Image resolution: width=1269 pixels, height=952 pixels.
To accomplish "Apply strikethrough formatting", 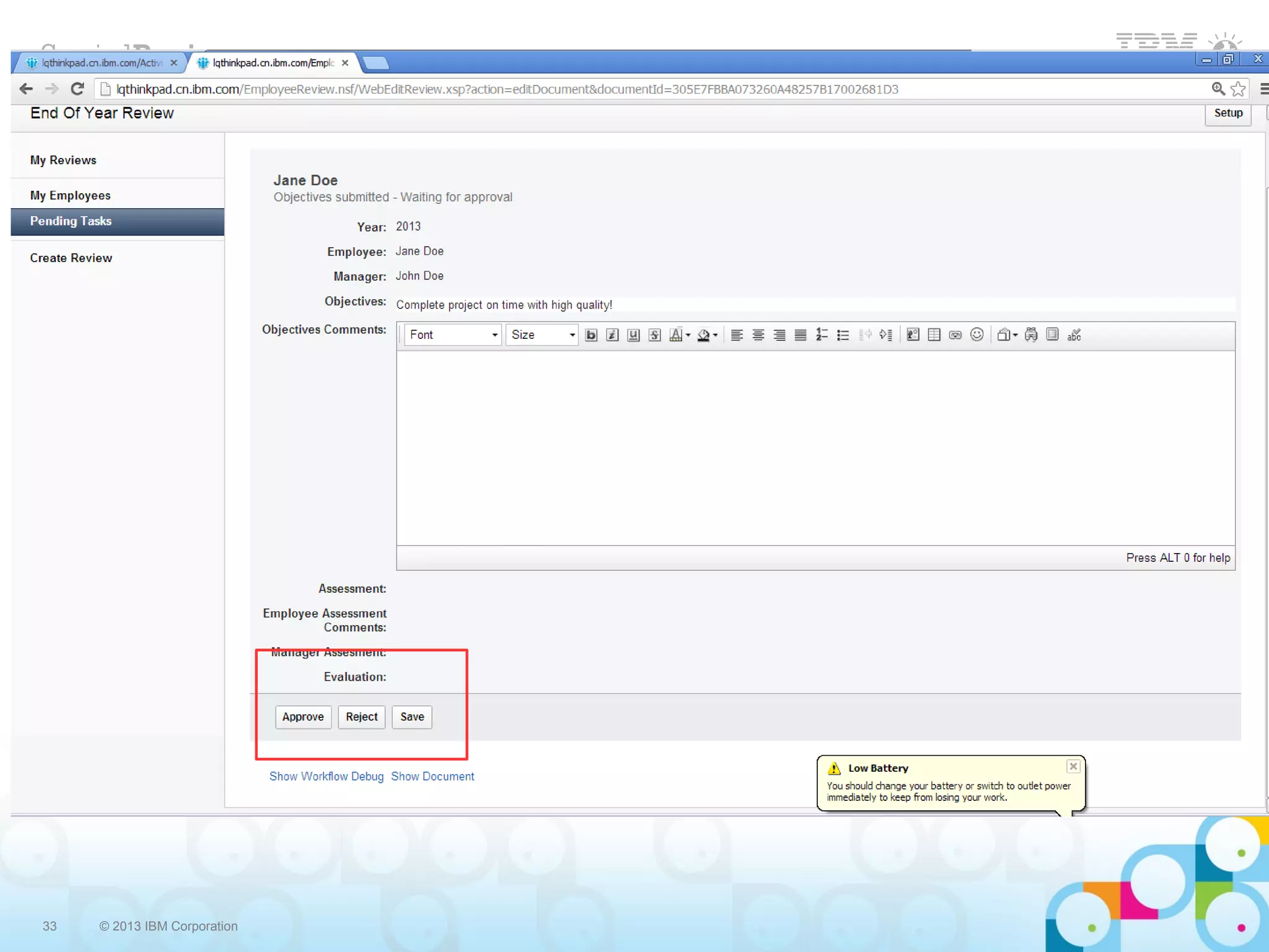I will click(654, 335).
